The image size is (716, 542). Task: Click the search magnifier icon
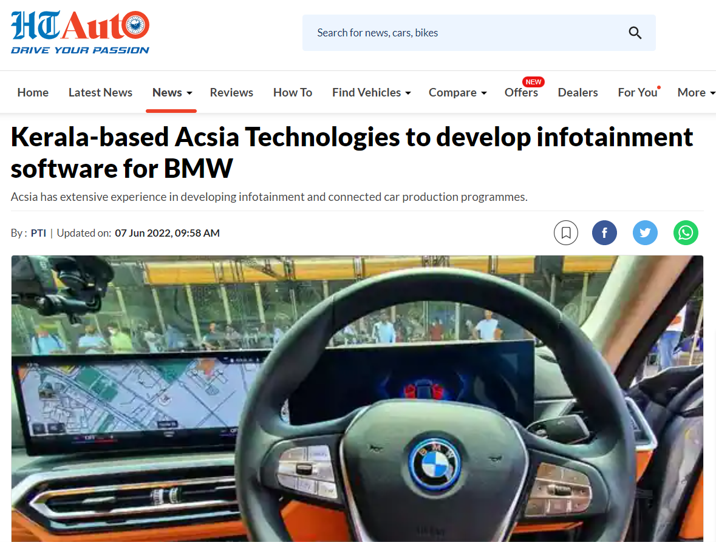pos(635,33)
